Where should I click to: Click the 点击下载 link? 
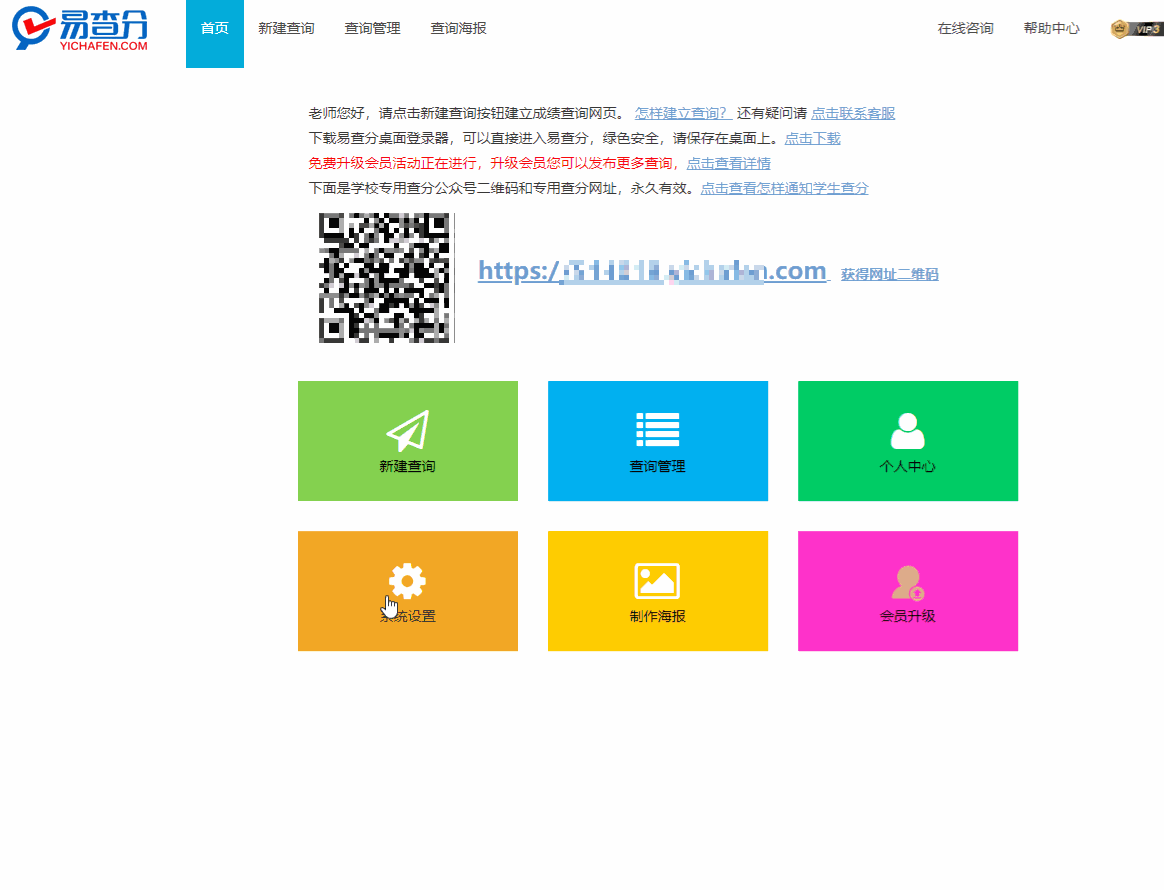coord(813,138)
